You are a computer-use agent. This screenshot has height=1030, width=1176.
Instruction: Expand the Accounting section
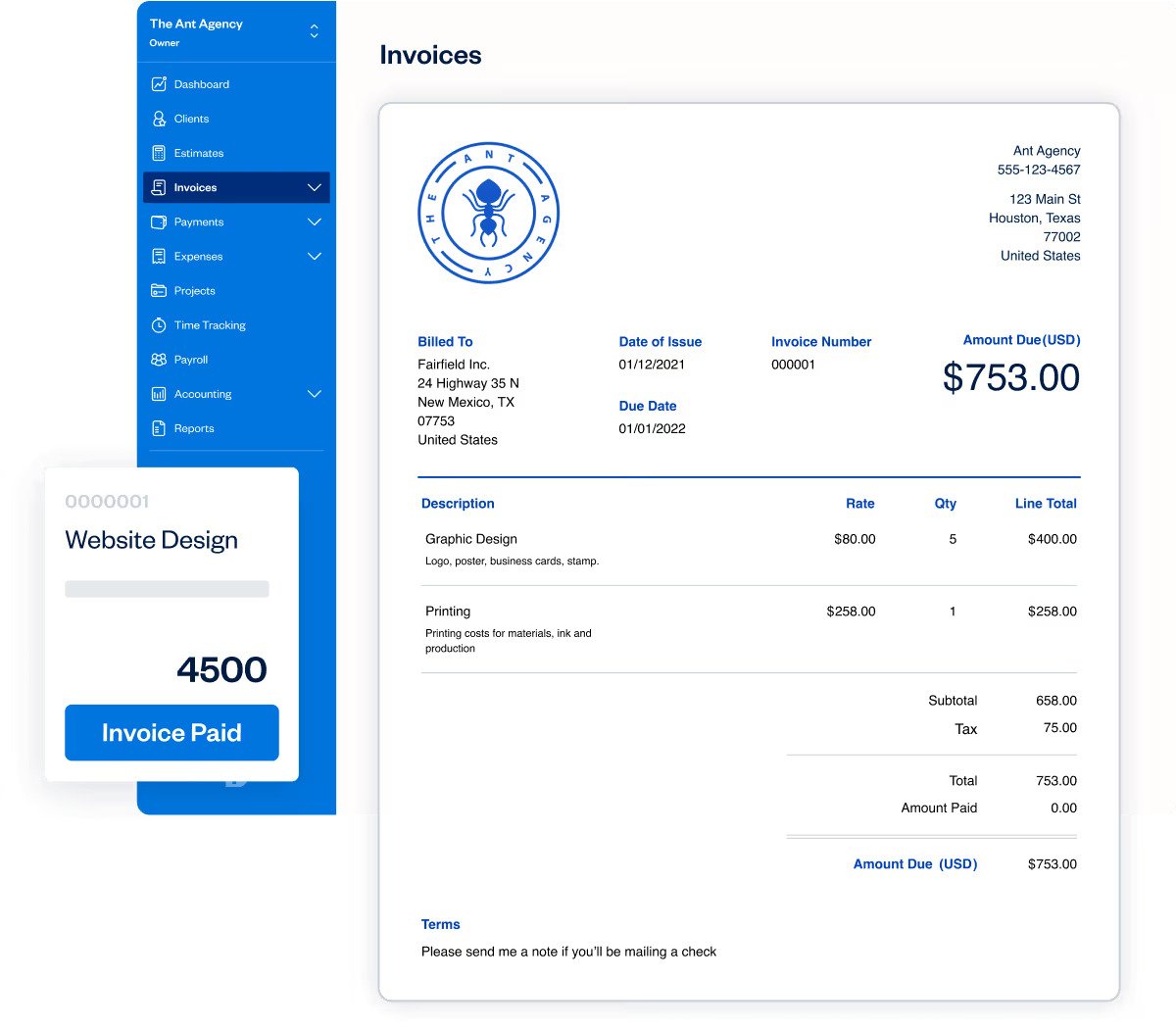tap(314, 393)
